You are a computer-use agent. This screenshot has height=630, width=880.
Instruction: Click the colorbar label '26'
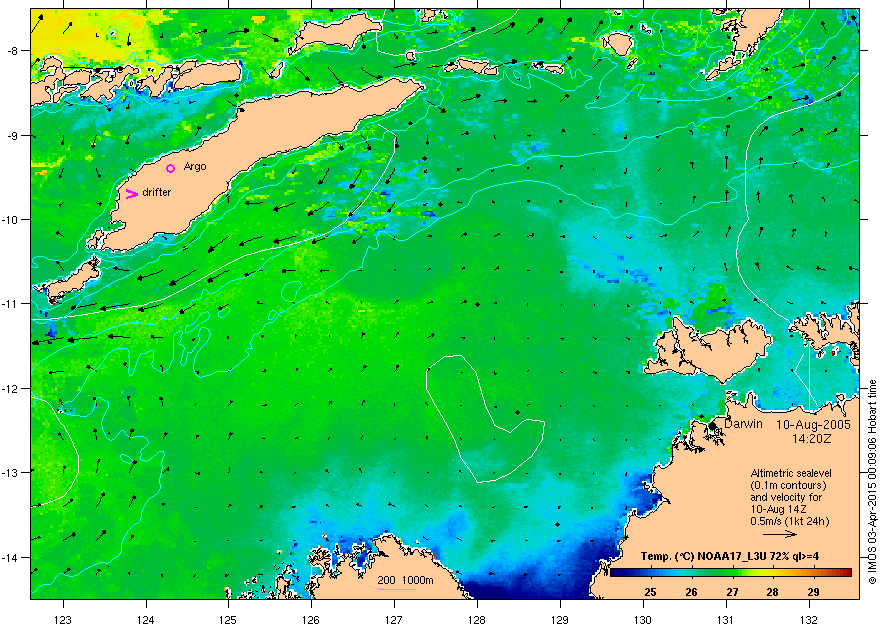[x=691, y=592]
